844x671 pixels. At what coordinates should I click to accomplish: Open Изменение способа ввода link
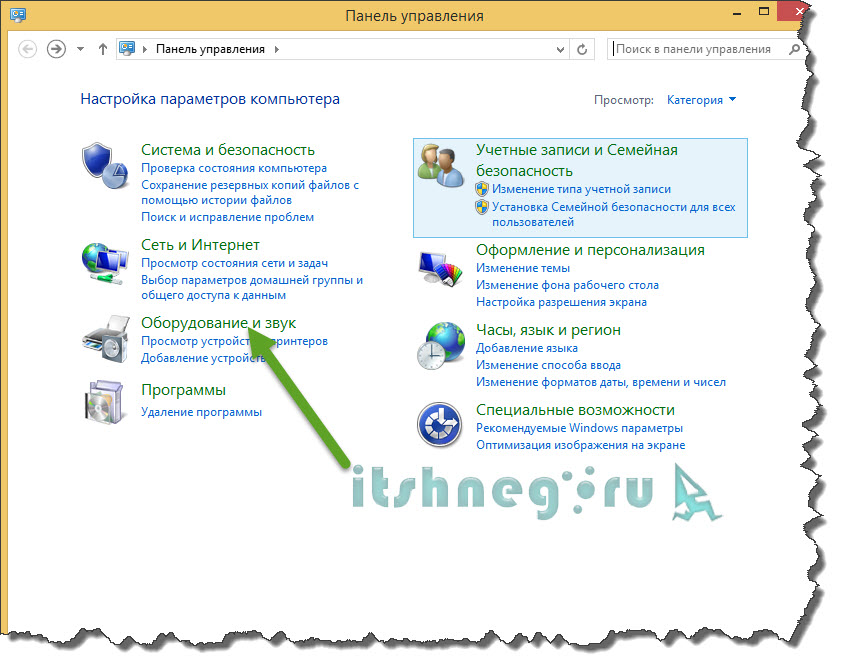548,365
